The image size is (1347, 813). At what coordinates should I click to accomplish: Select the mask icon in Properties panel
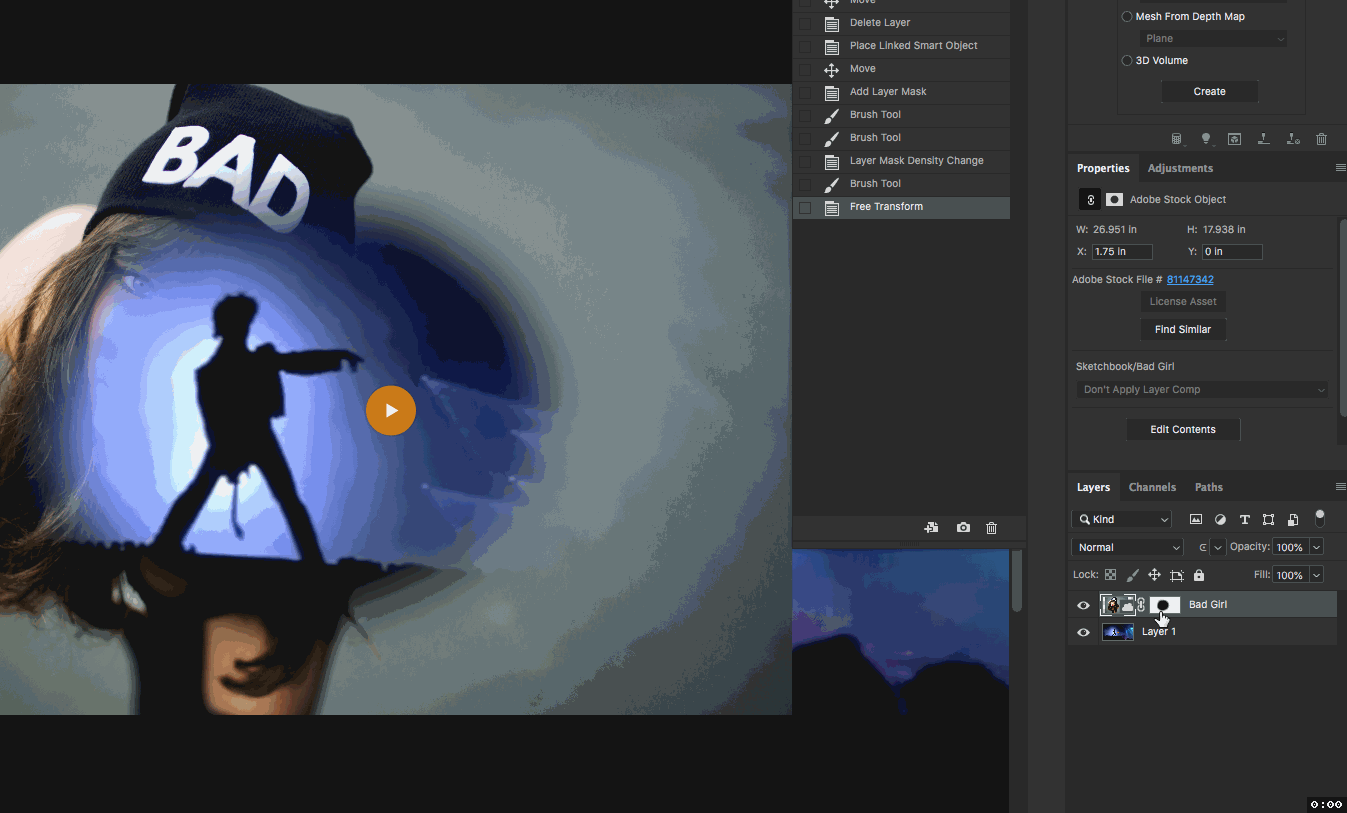[1114, 199]
